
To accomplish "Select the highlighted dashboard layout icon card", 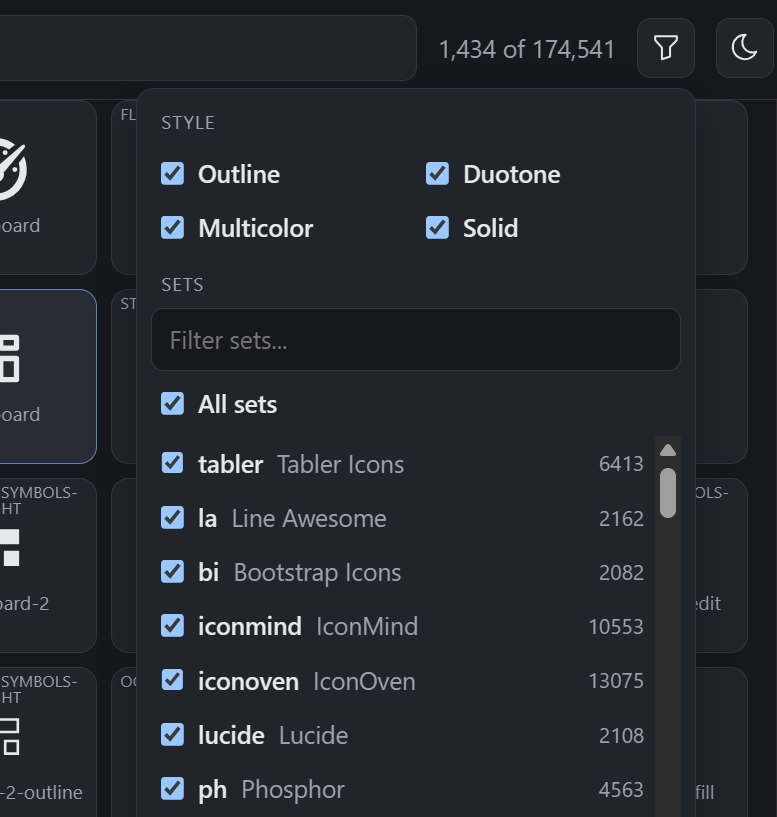I will click(48, 376).
